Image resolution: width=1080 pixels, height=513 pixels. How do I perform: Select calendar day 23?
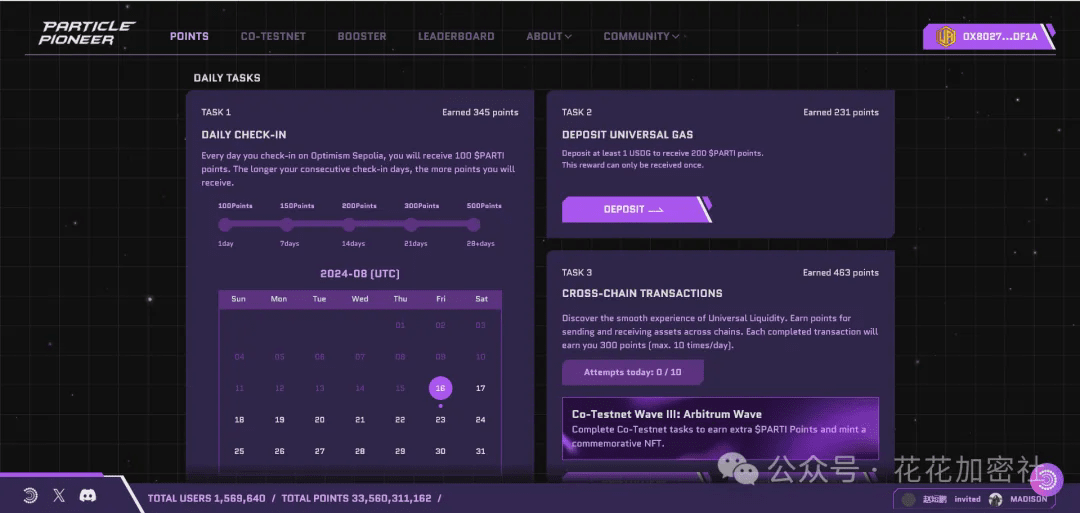[x=440, y=420]
